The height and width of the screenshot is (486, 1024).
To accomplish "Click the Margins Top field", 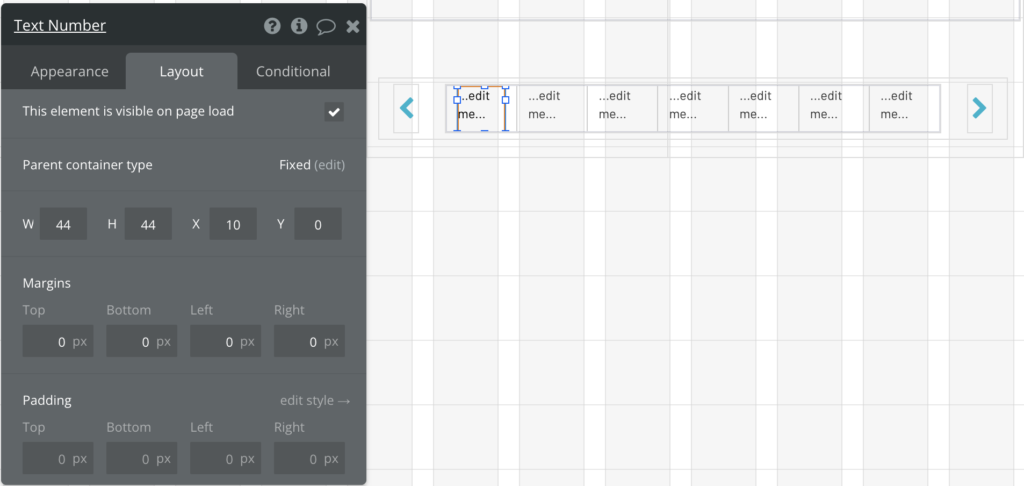I will (x=58, y=341).
